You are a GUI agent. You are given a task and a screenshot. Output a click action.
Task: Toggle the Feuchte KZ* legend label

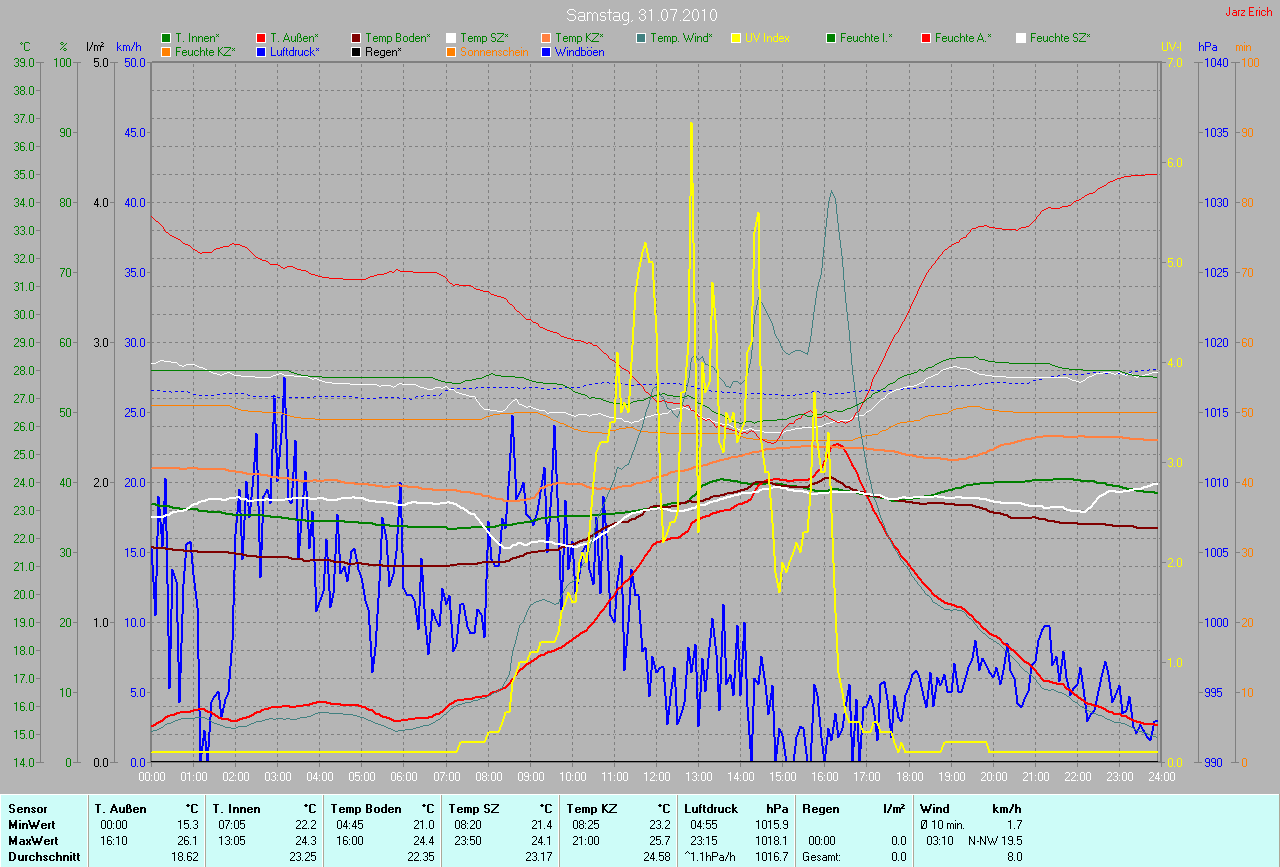point(205,51)
